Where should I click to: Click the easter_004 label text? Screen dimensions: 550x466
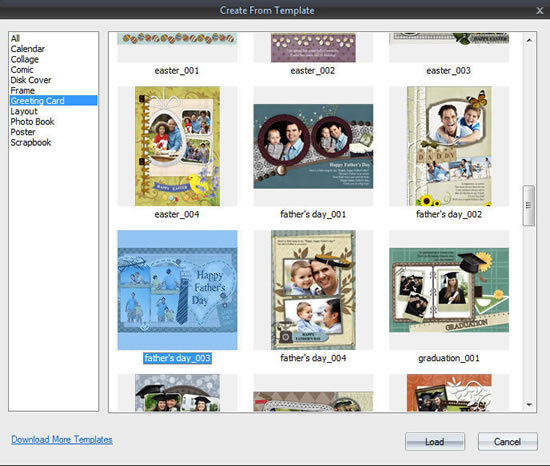coord(177,214)
